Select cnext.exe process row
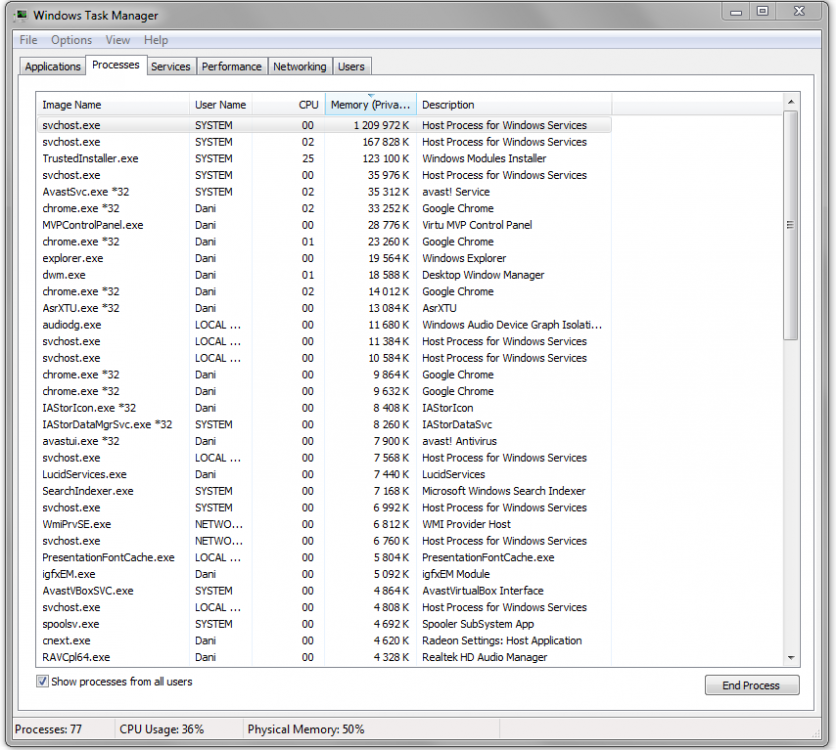 [324, 641]
